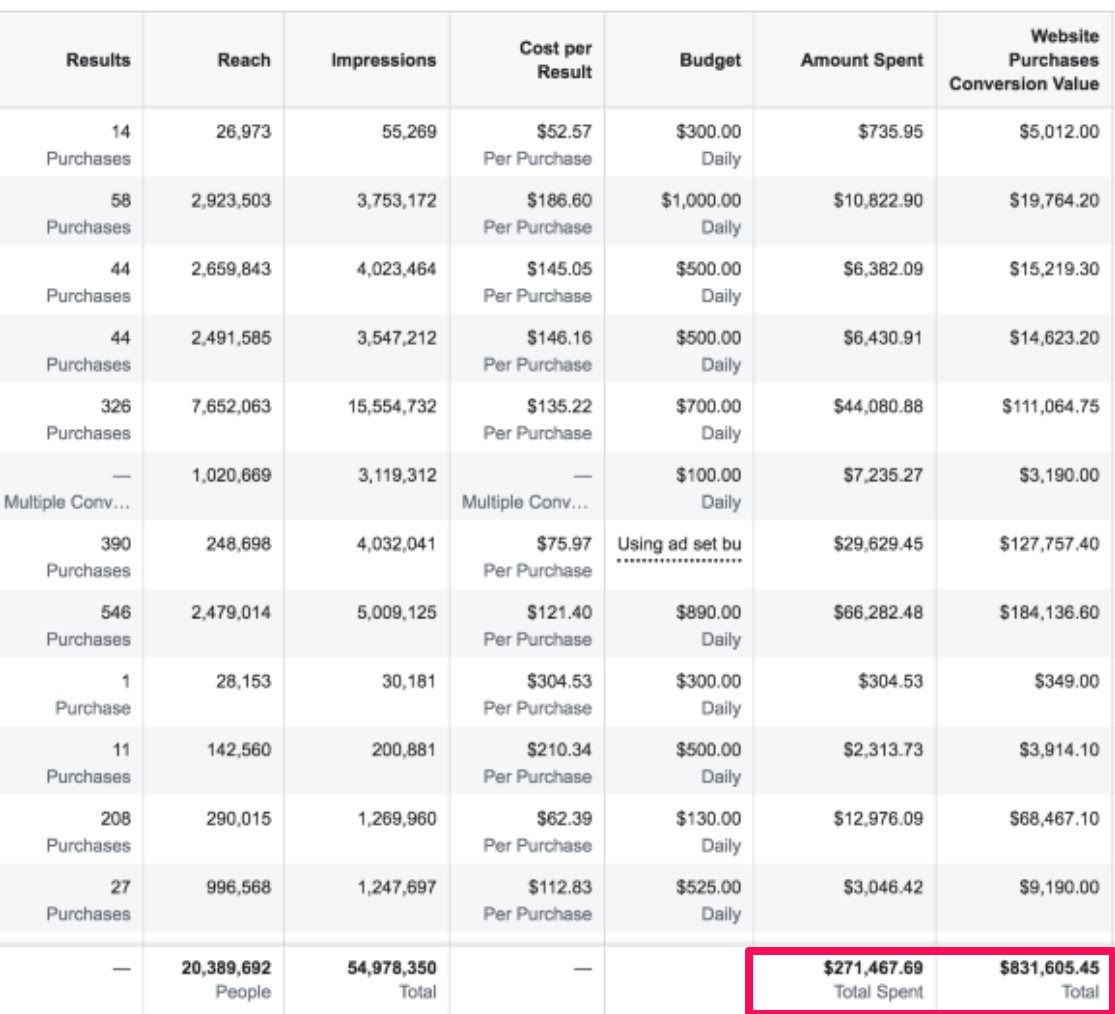Click 'Multiple Conv…' in the Results column
Image resolution: width=1115 pixels, height=1014 pixels.
(x=67, y=503)
